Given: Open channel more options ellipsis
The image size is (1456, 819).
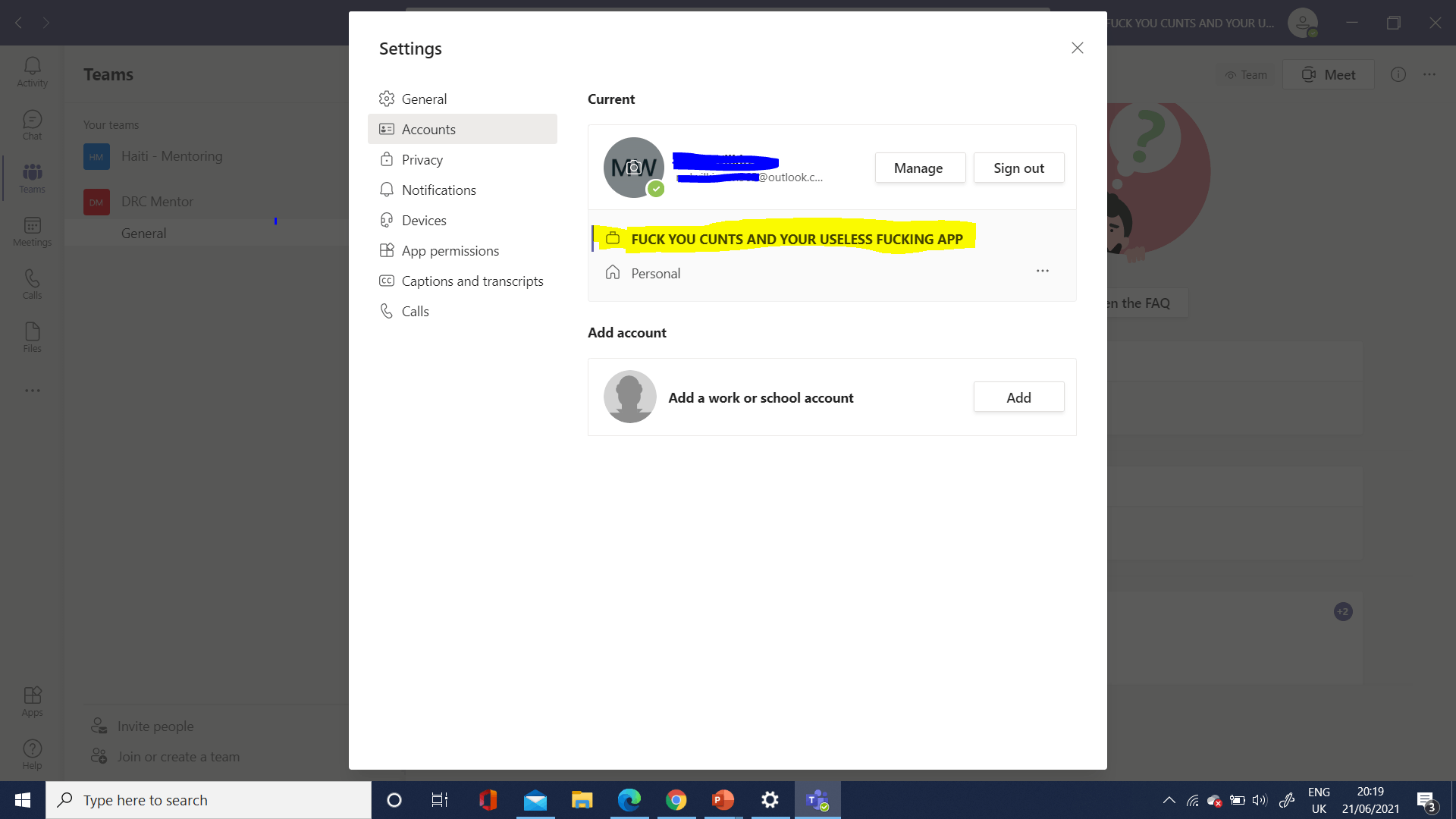Looking at the screenshot, I should 1429,74.
